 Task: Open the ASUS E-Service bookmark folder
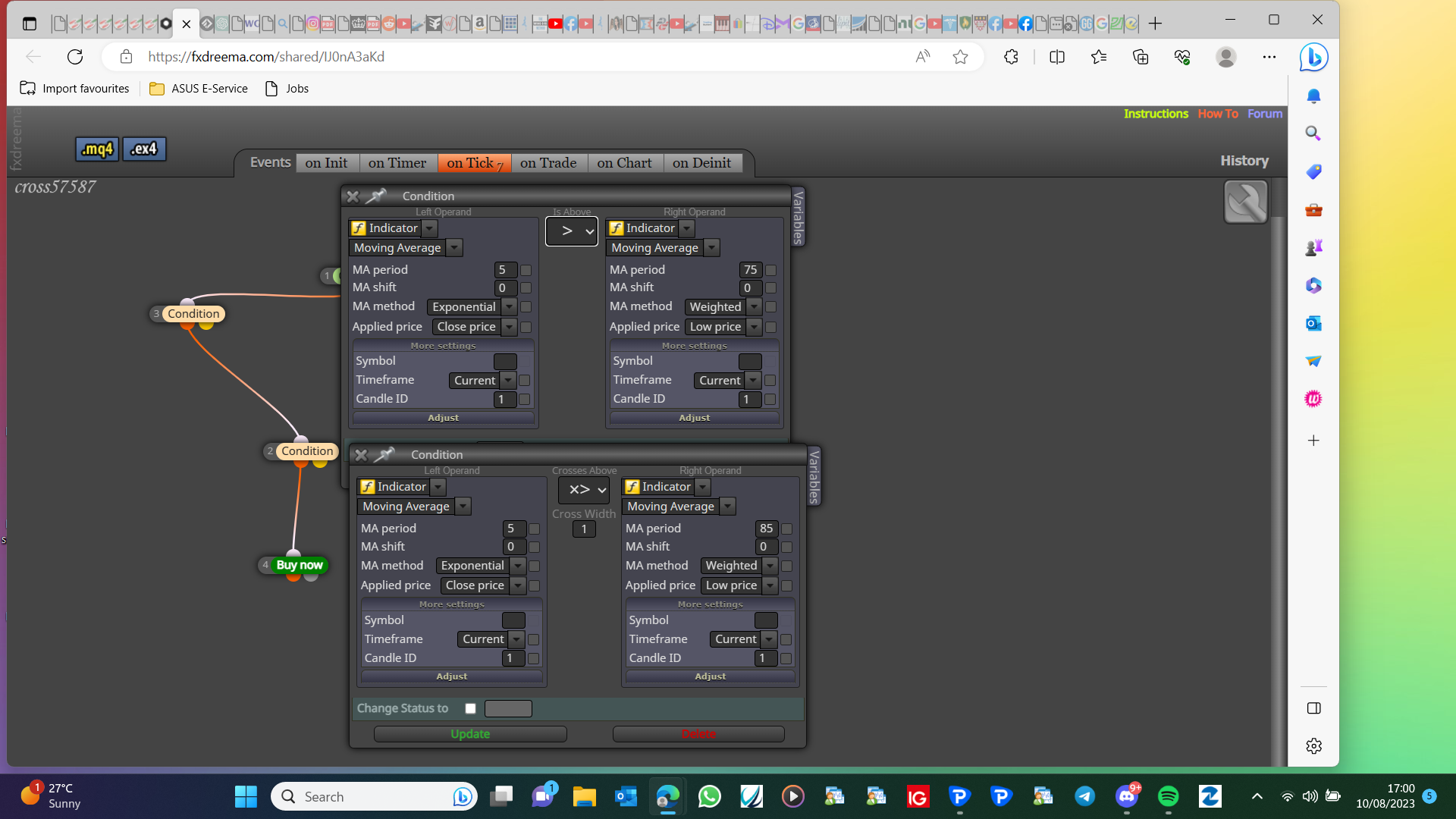[x=199, y=89]
